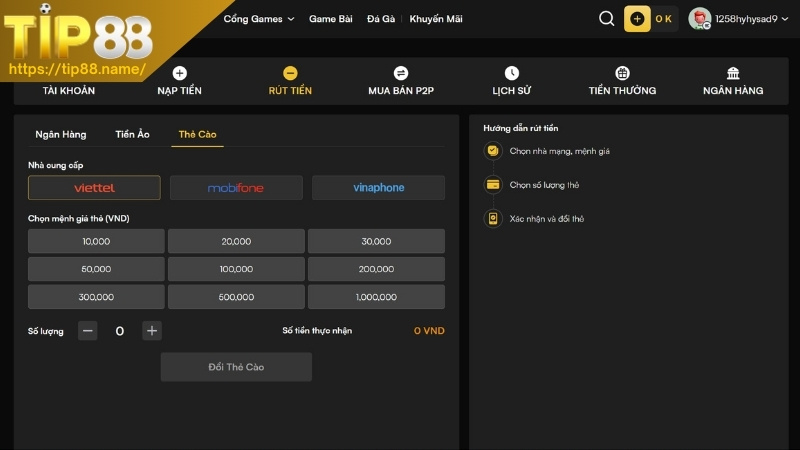Decrease card quantity with minus stepper
Screen dimensions: 800x450
(88, 331)
